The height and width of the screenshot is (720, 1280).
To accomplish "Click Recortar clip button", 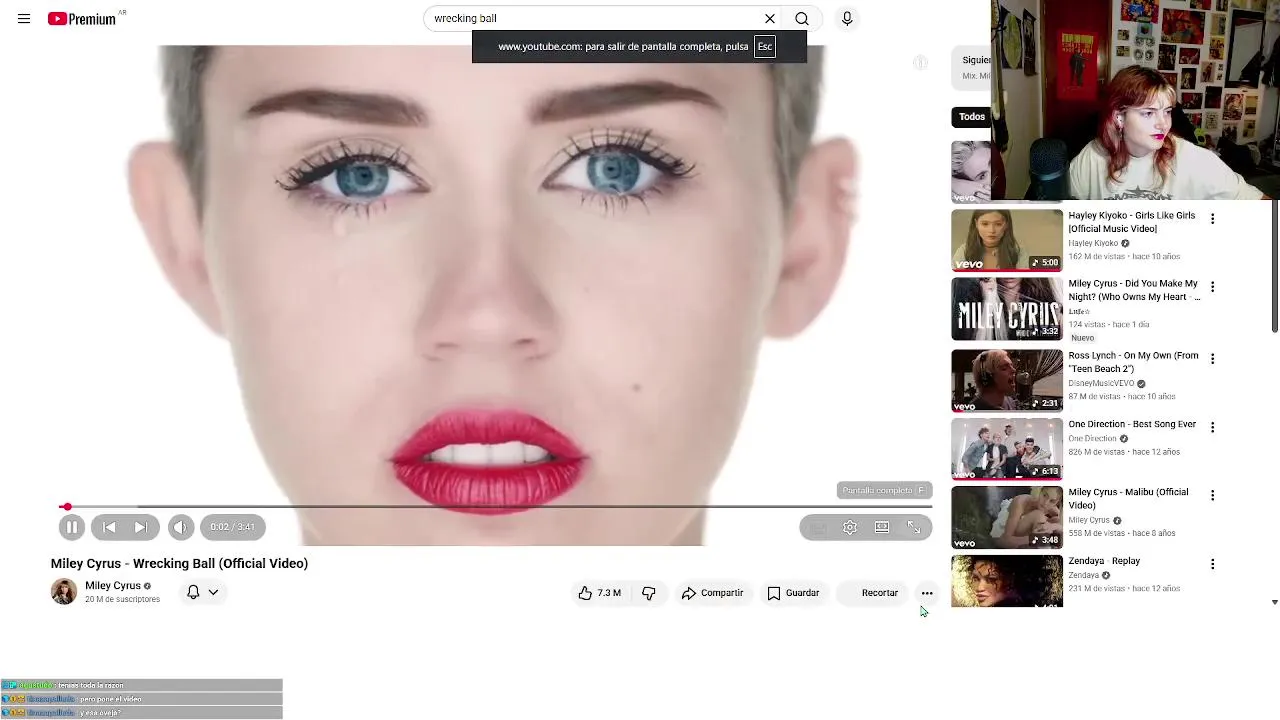I will point(871,593).
